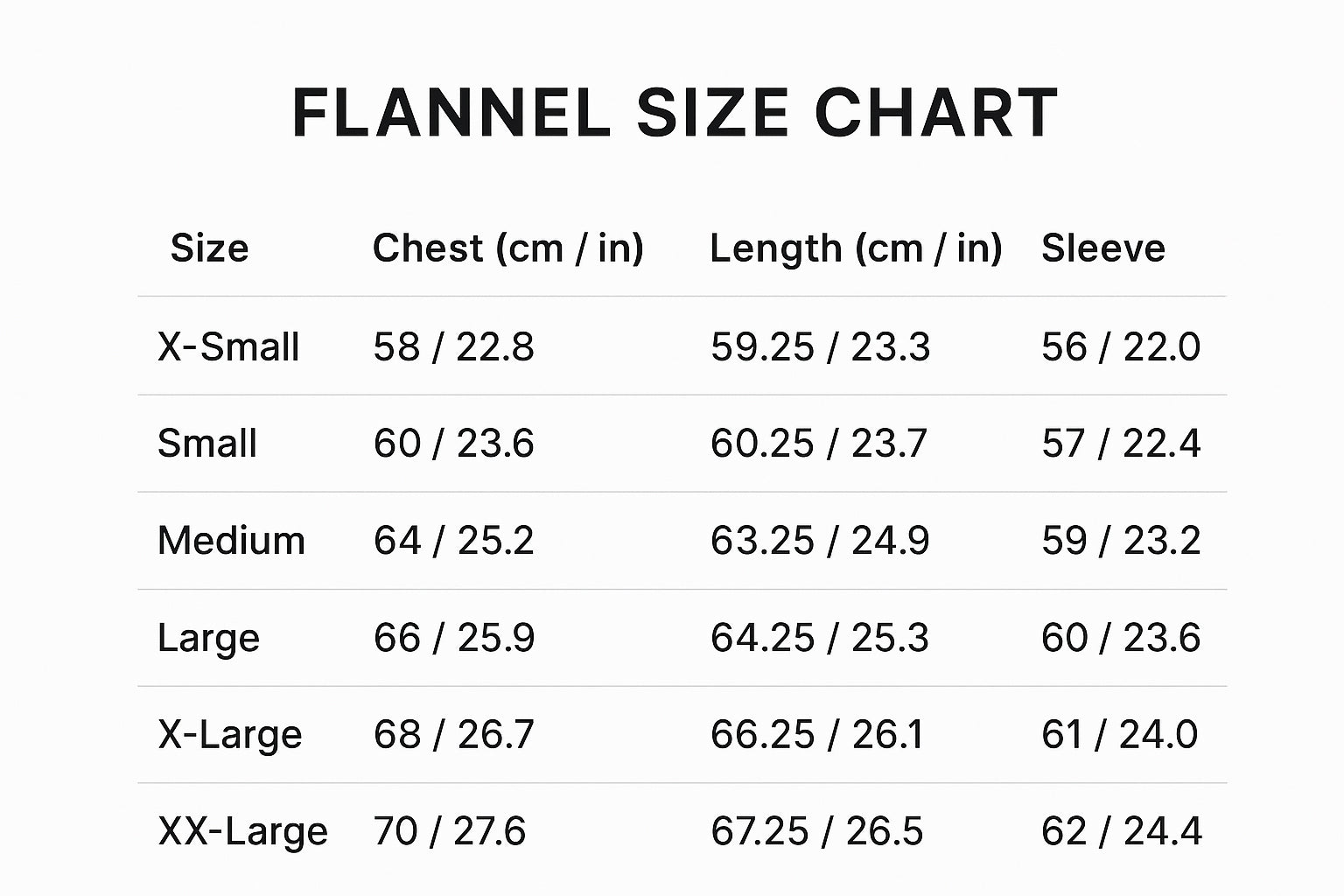Click XX-Large length value 67.25 / 26.5
The height and width of the screenshot is (896, 1344).
pyautogui.click(x=816, y=831)
